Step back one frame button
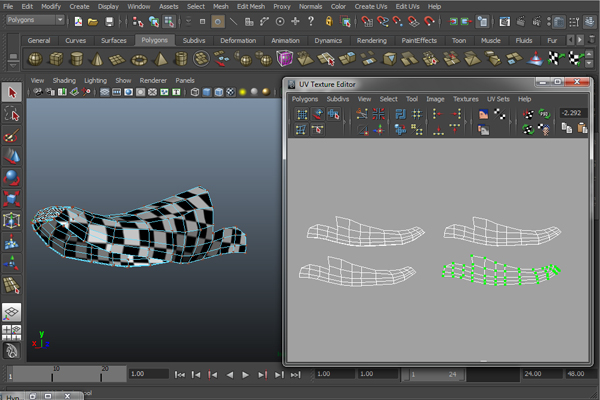Screen dimensions: 600x400 pos(196,375)
